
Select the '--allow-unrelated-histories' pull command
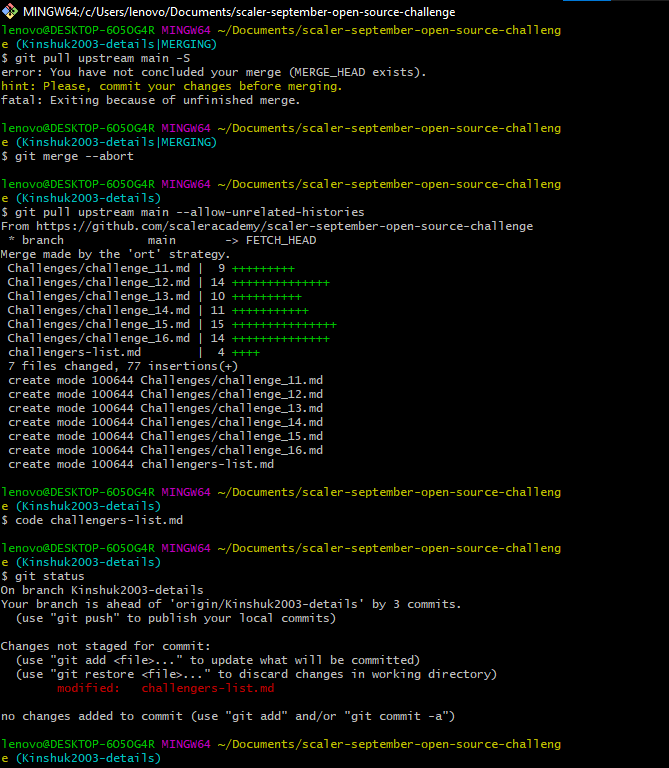pyautogui.click(x=190, y=212)
